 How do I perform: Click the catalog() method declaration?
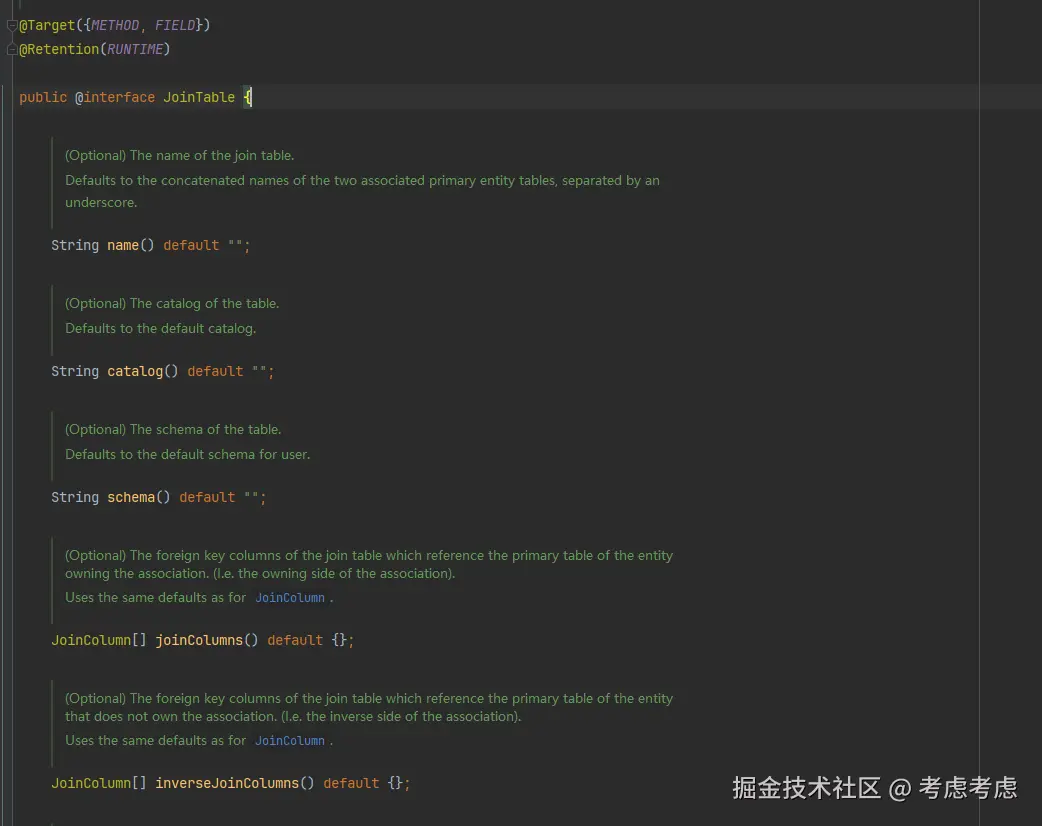pyautogui.click(x=143, y=371)
